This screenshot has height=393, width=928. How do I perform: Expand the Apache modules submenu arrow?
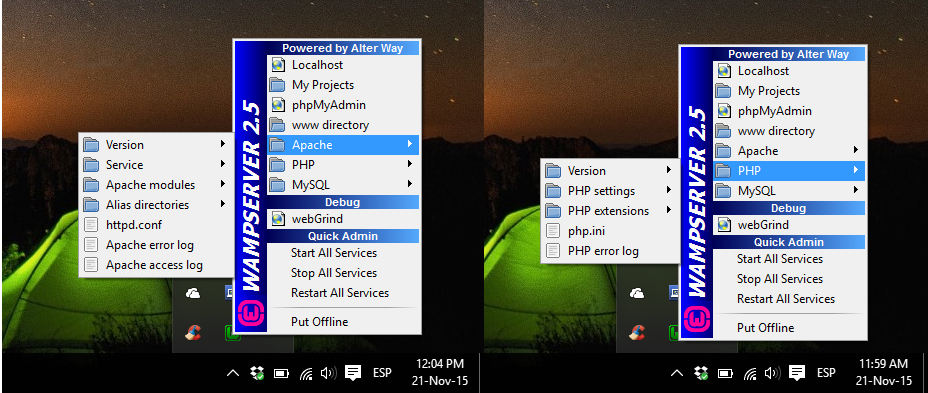click(223, 185)
